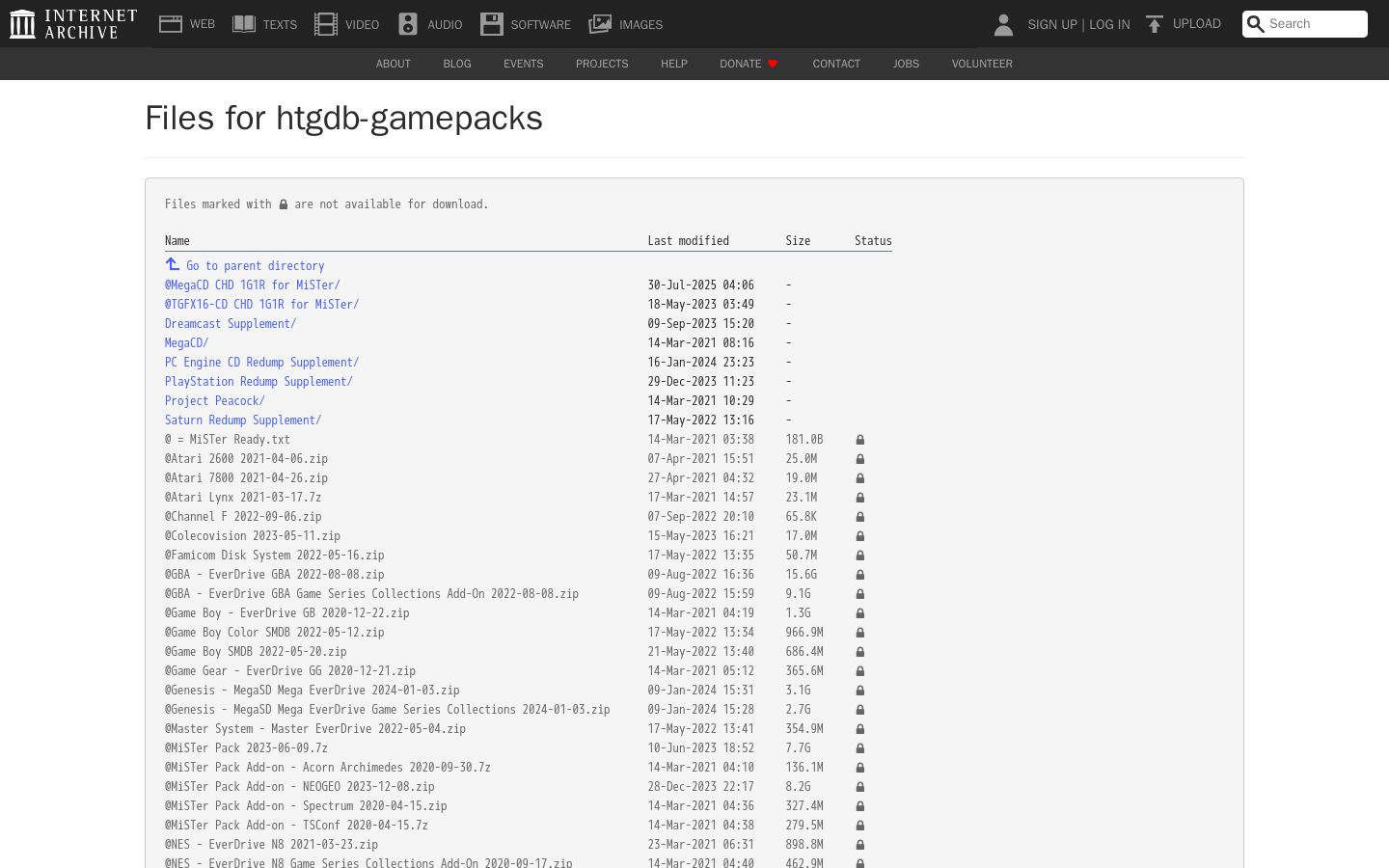Open the Dreamcast Supplement folder
This screenshot has width=1389, height=868.
(231, 324)
